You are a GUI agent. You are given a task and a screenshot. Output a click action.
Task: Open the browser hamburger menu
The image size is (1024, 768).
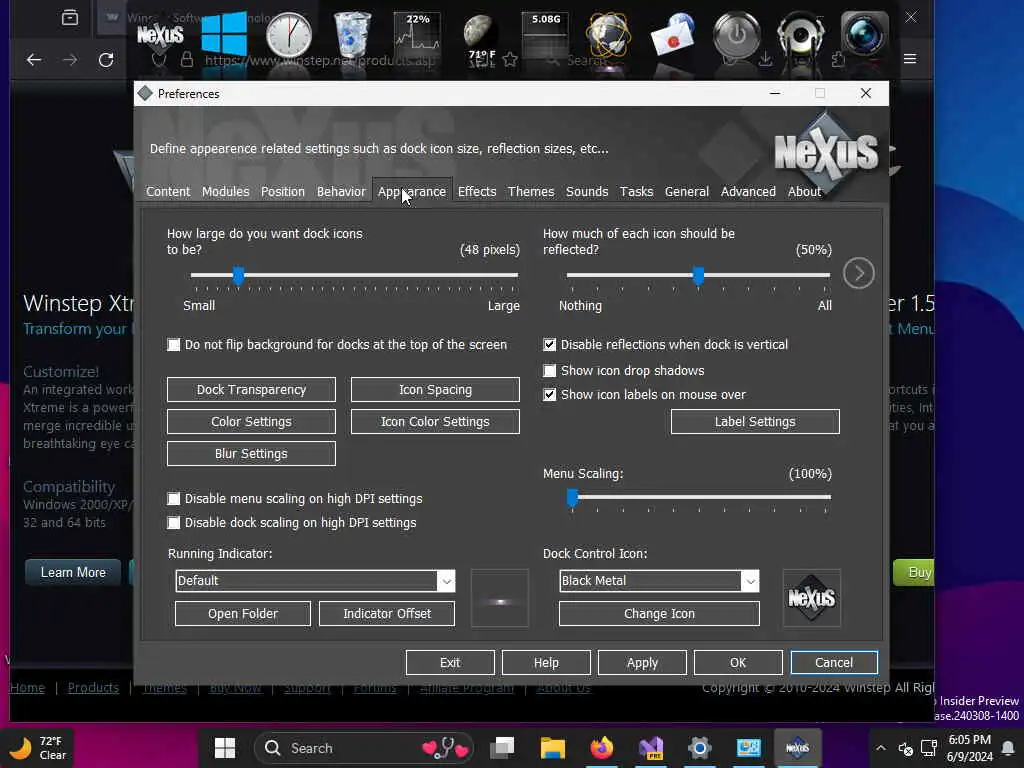point(910,59)
